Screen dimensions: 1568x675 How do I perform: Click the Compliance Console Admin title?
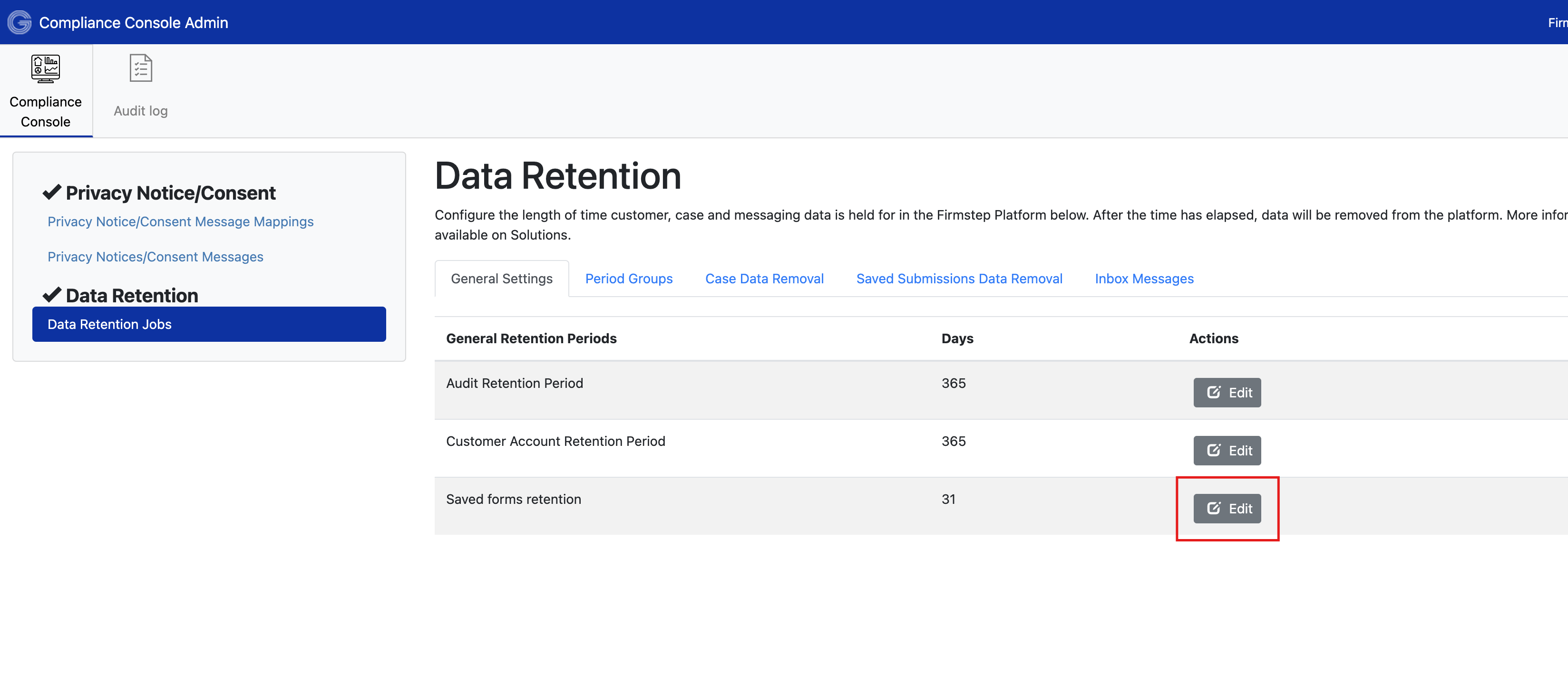(x=133, y=22)
